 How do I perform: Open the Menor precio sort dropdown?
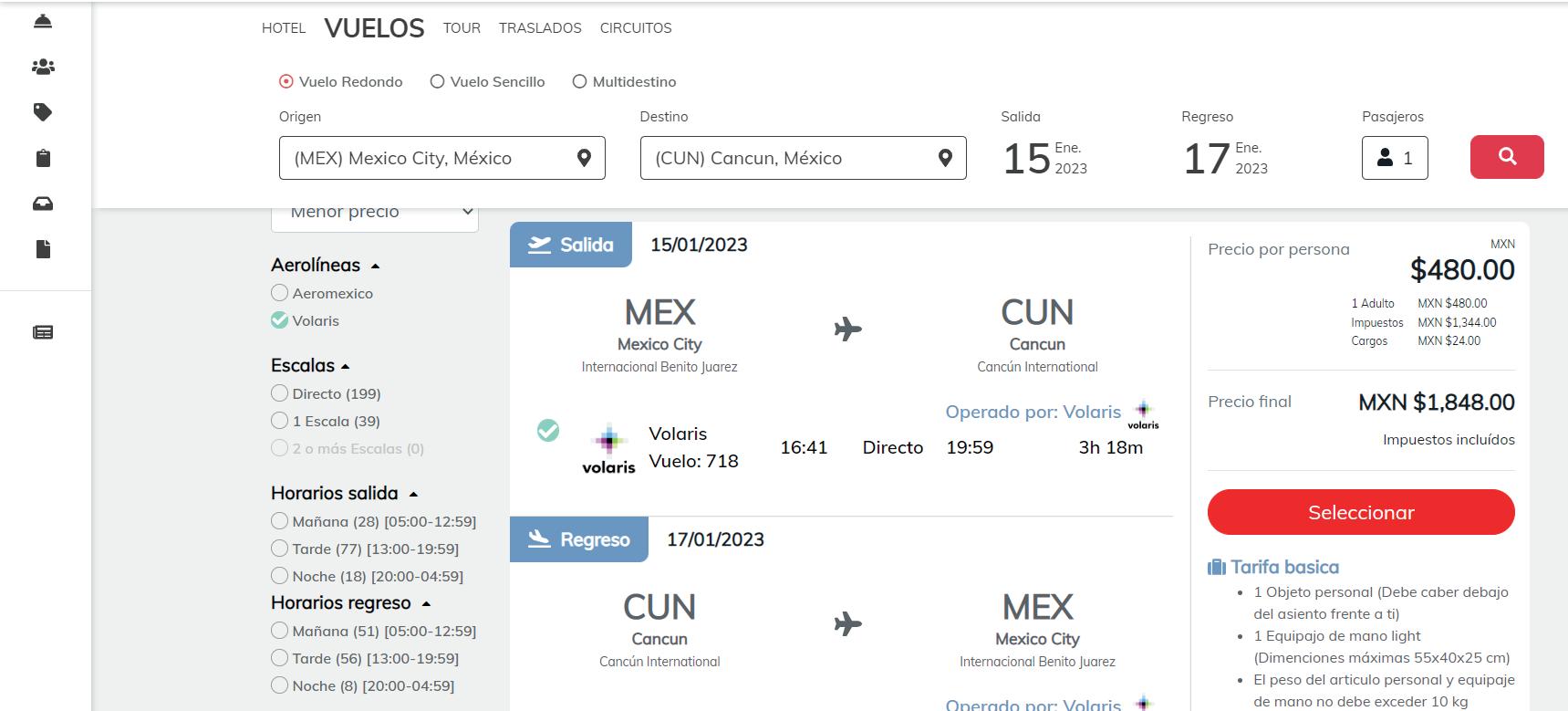(374, 214)
